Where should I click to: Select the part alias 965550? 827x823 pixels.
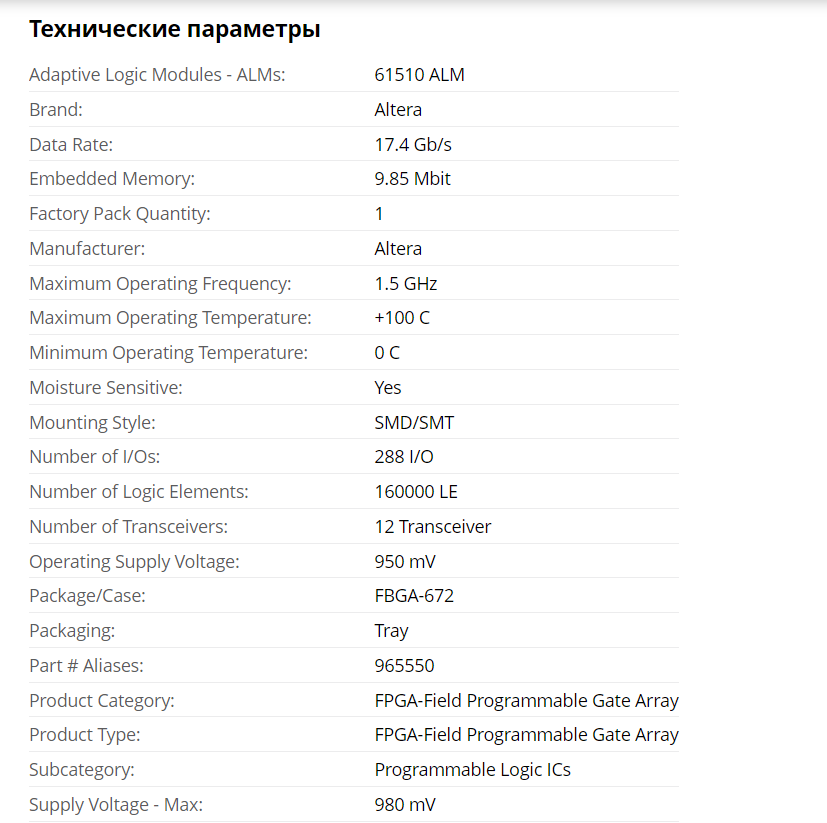pos(405,666)
